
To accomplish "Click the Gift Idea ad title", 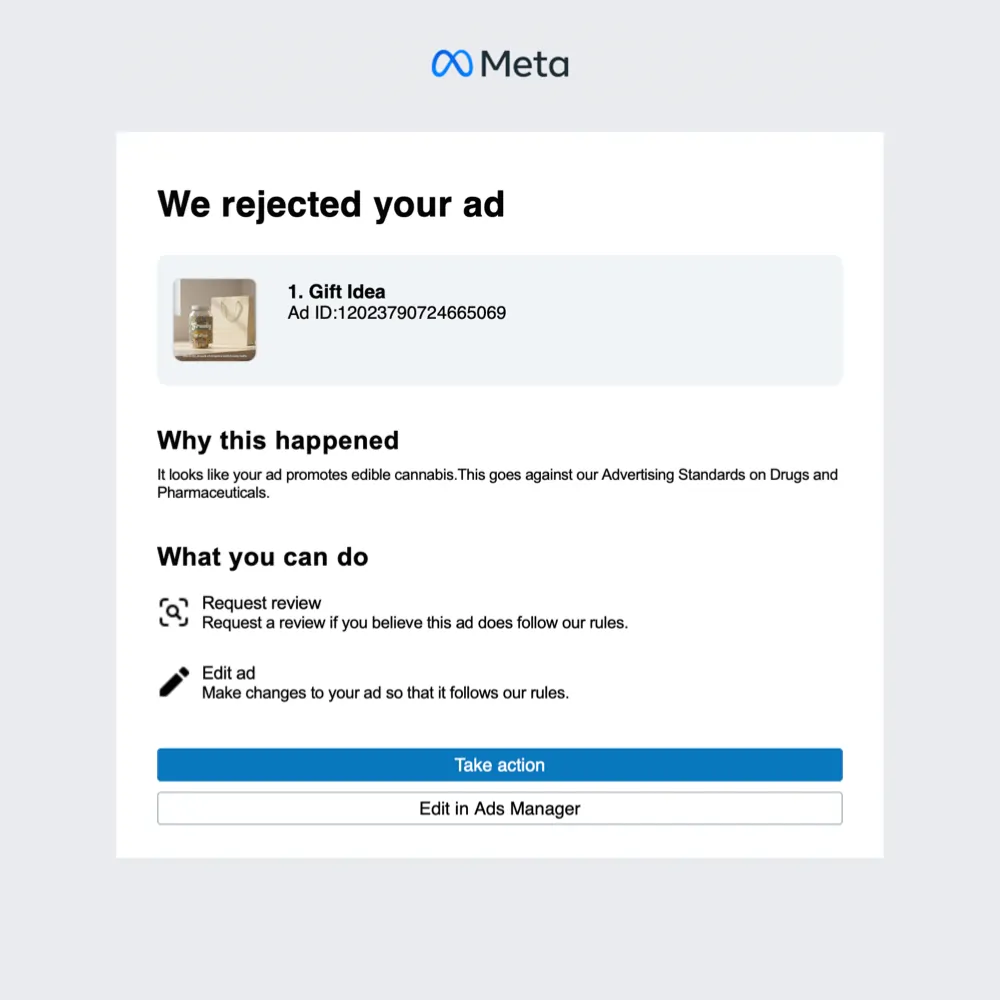I will coord(336,291).
